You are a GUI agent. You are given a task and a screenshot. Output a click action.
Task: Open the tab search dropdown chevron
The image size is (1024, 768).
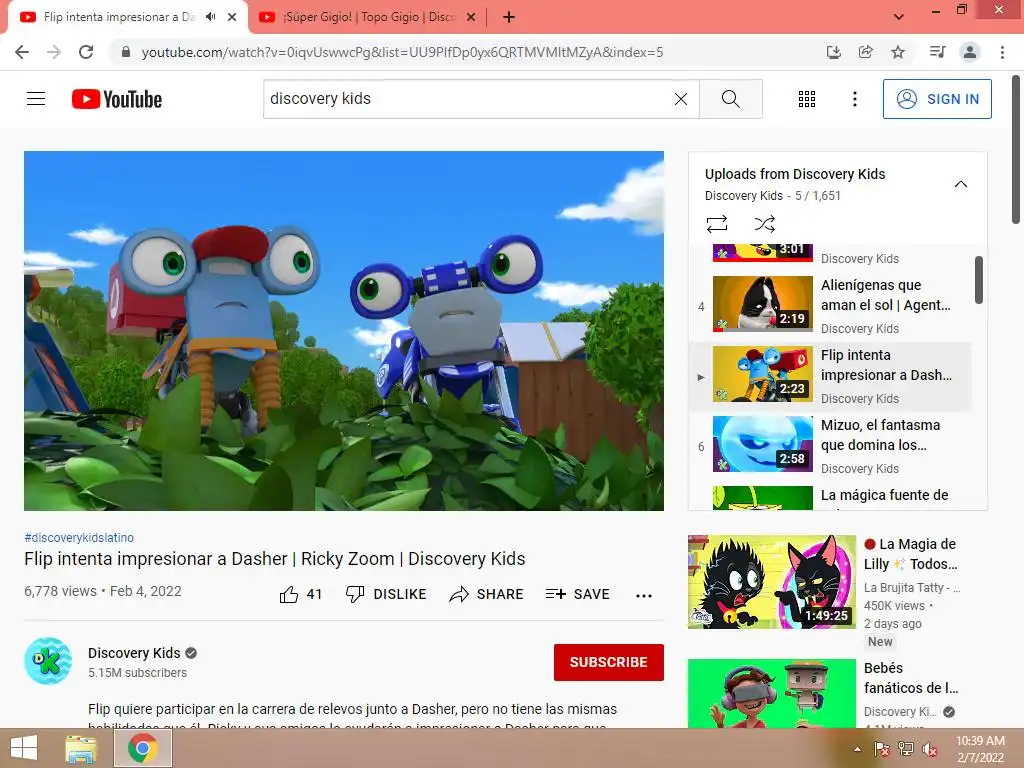(x=899, y=17)
